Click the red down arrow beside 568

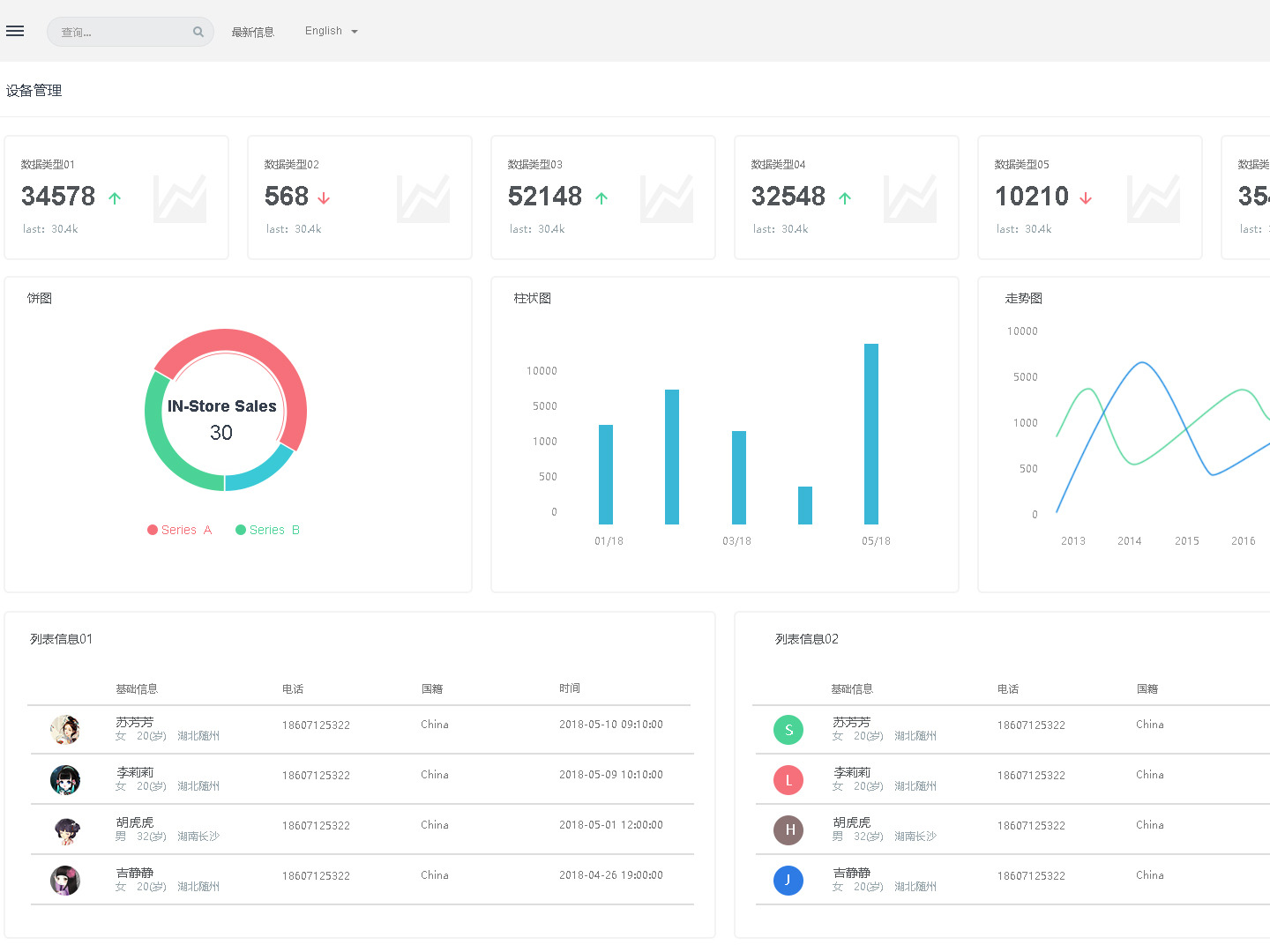[x=324, y=198]
